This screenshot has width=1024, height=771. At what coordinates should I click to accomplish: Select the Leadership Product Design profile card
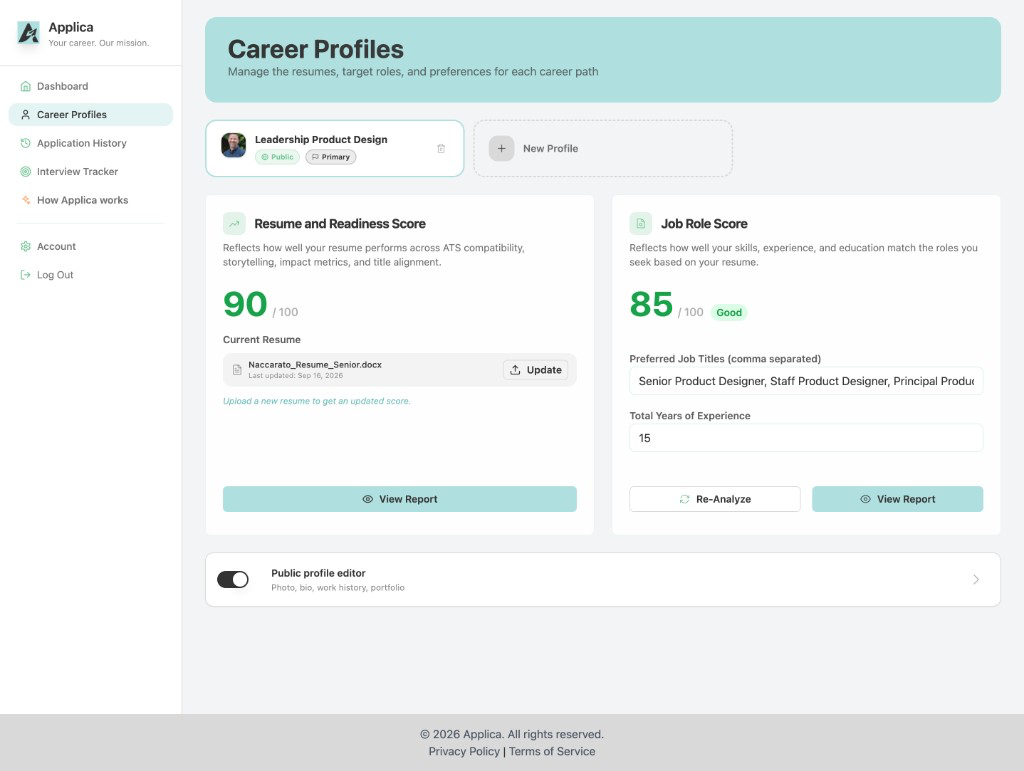pos(334,148)
